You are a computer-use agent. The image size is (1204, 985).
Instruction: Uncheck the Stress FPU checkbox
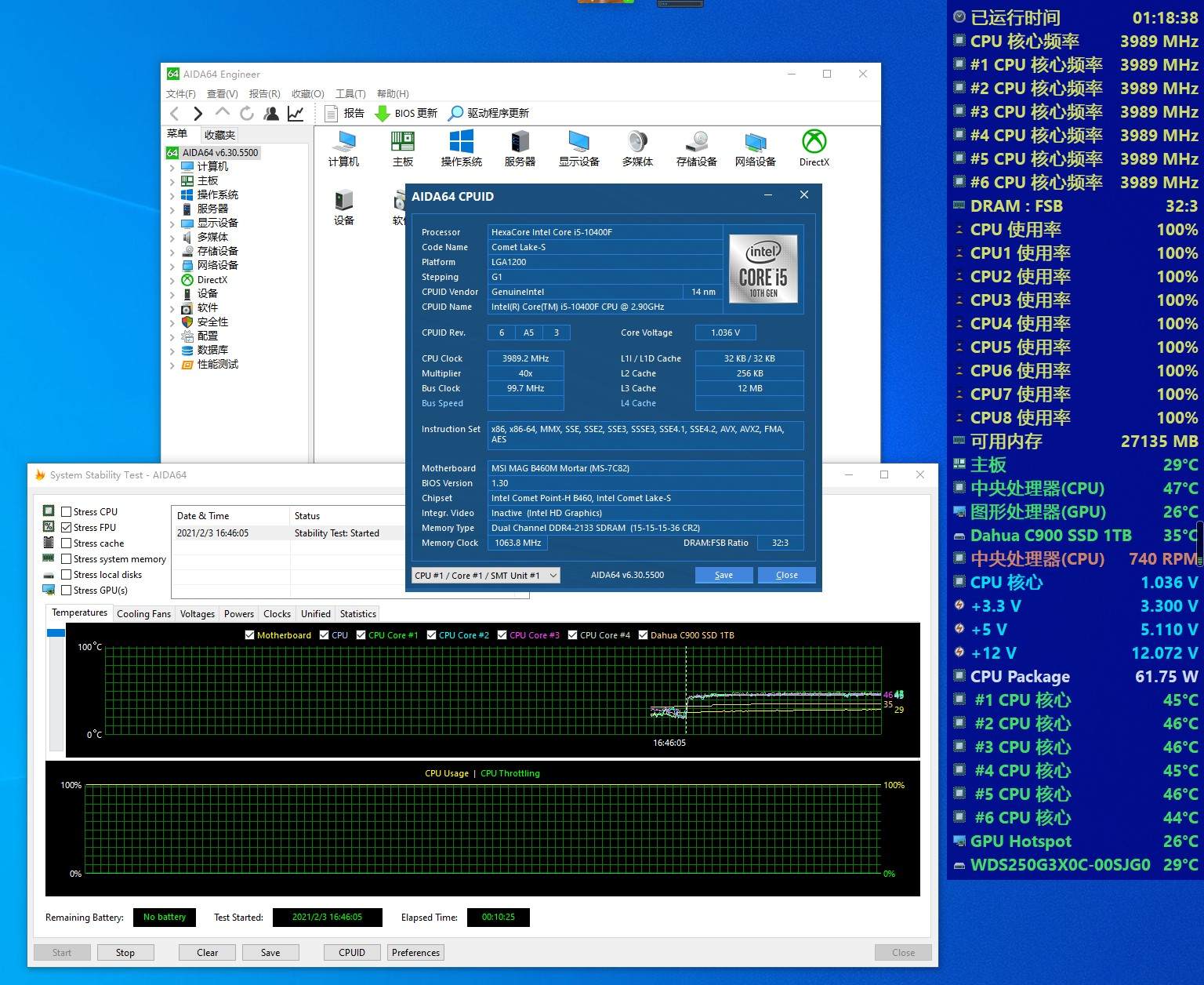[x=67, y=528]
